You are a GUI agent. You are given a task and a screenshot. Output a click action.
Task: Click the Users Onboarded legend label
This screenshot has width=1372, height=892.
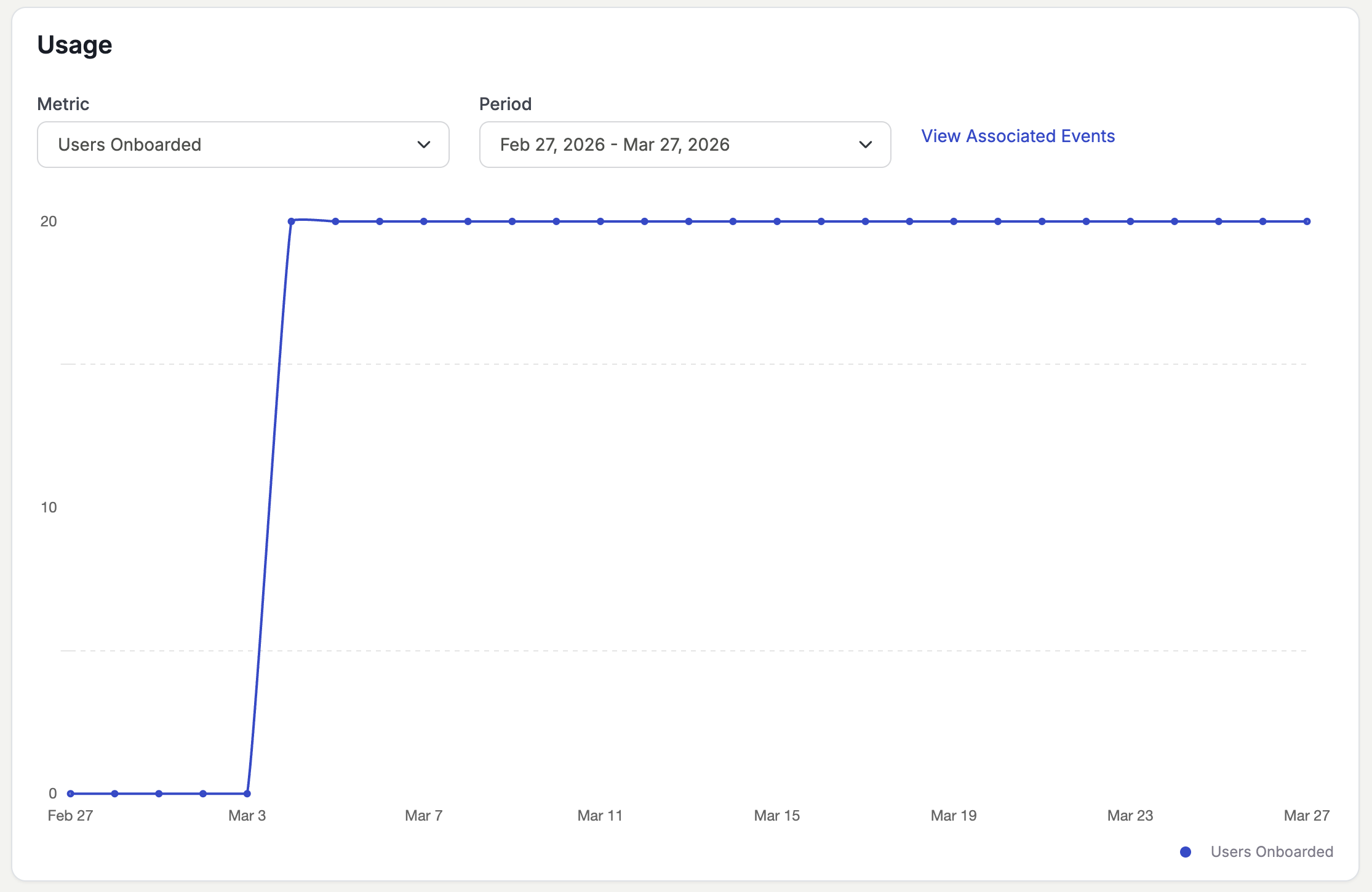click(1272, 852)
